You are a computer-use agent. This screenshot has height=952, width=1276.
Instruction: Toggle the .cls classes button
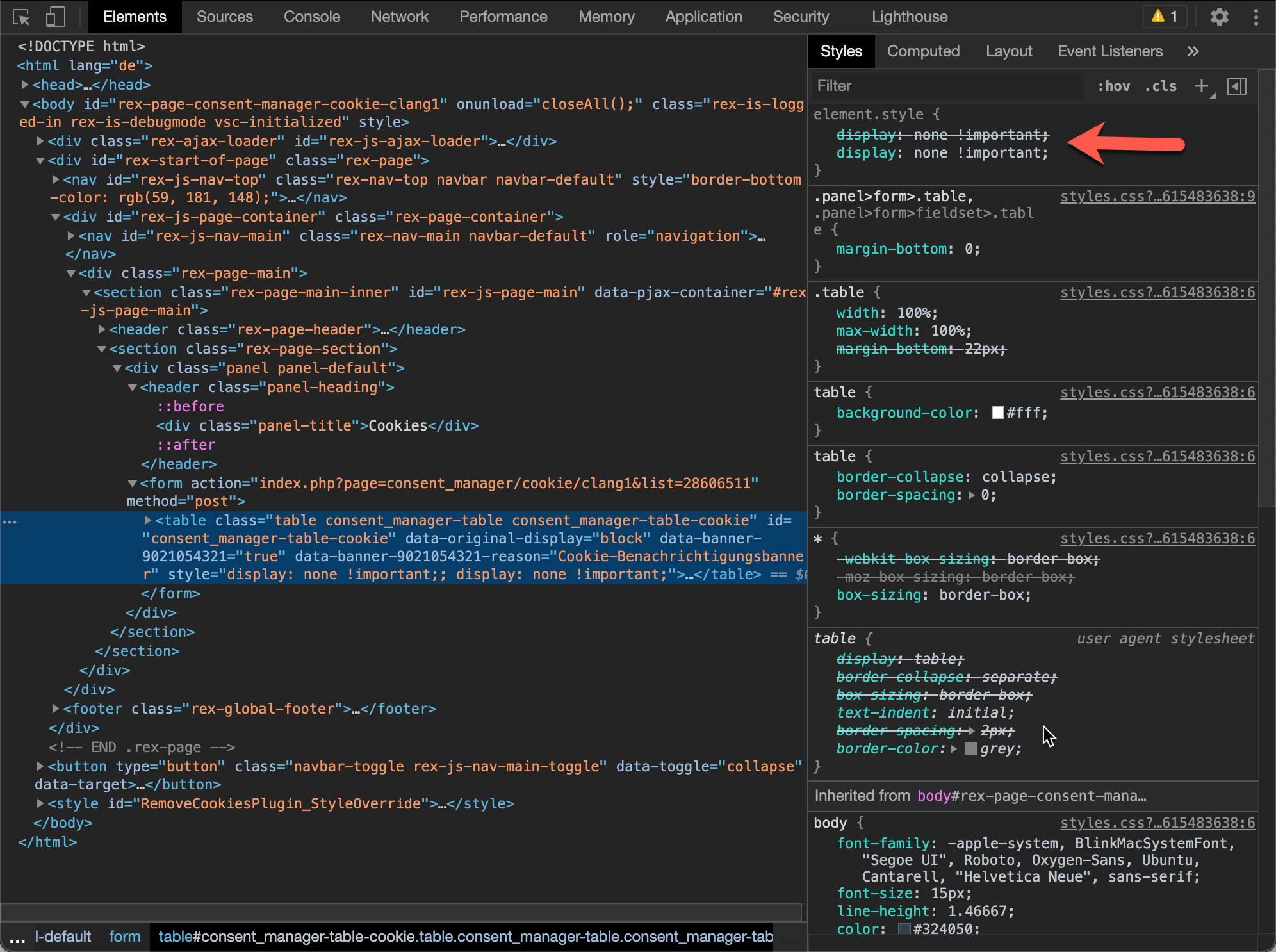point(1161,86)
